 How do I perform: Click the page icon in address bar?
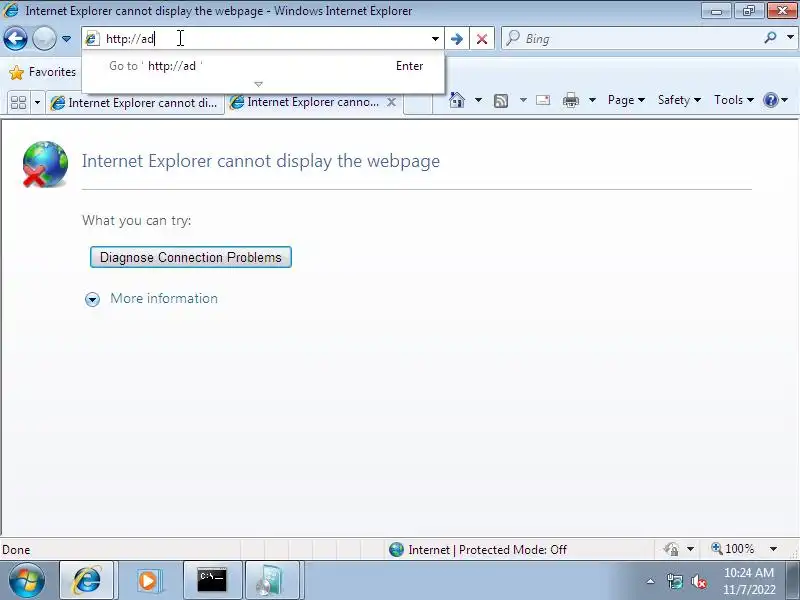92,39
